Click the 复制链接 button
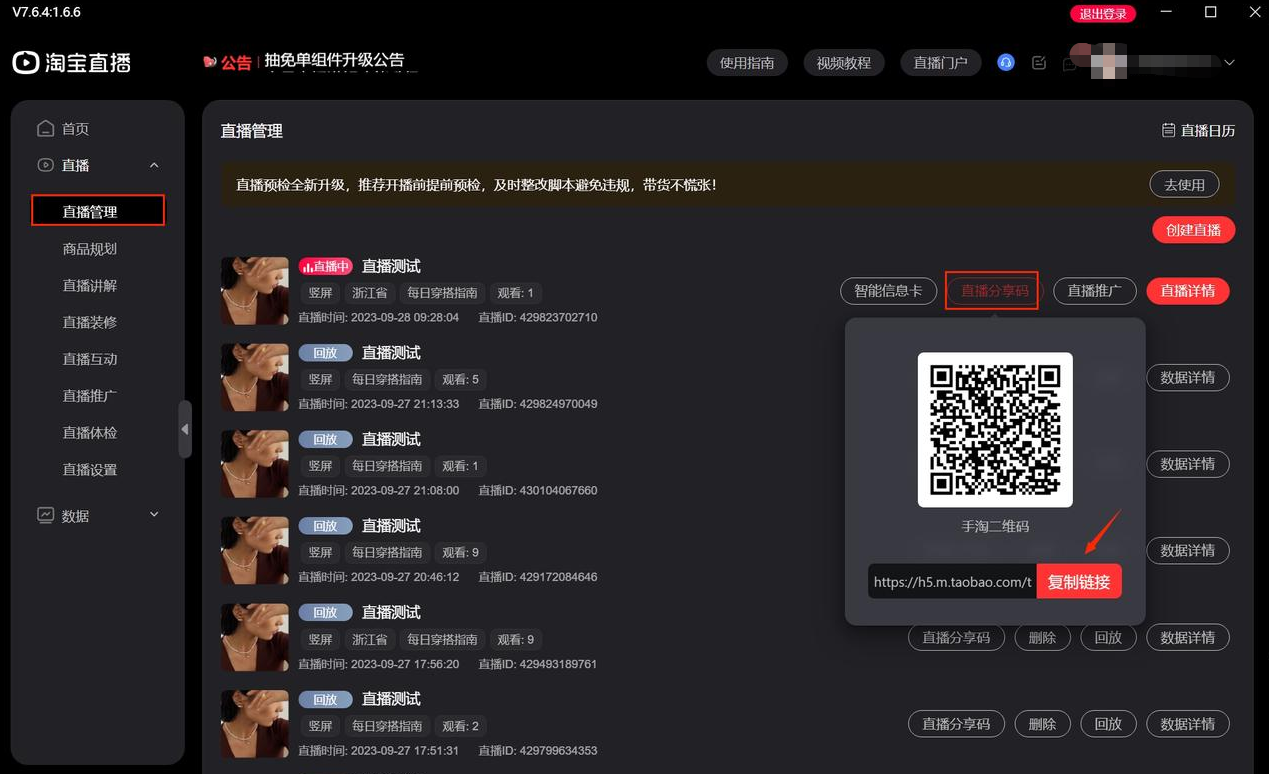The height and width of the screenshot is (774, 1269). coord(1079,582)
